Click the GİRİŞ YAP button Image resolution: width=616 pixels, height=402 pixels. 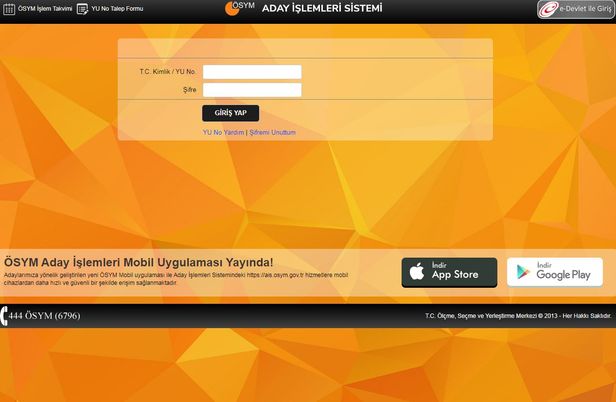pyautogui.click(x=231, y=113)
